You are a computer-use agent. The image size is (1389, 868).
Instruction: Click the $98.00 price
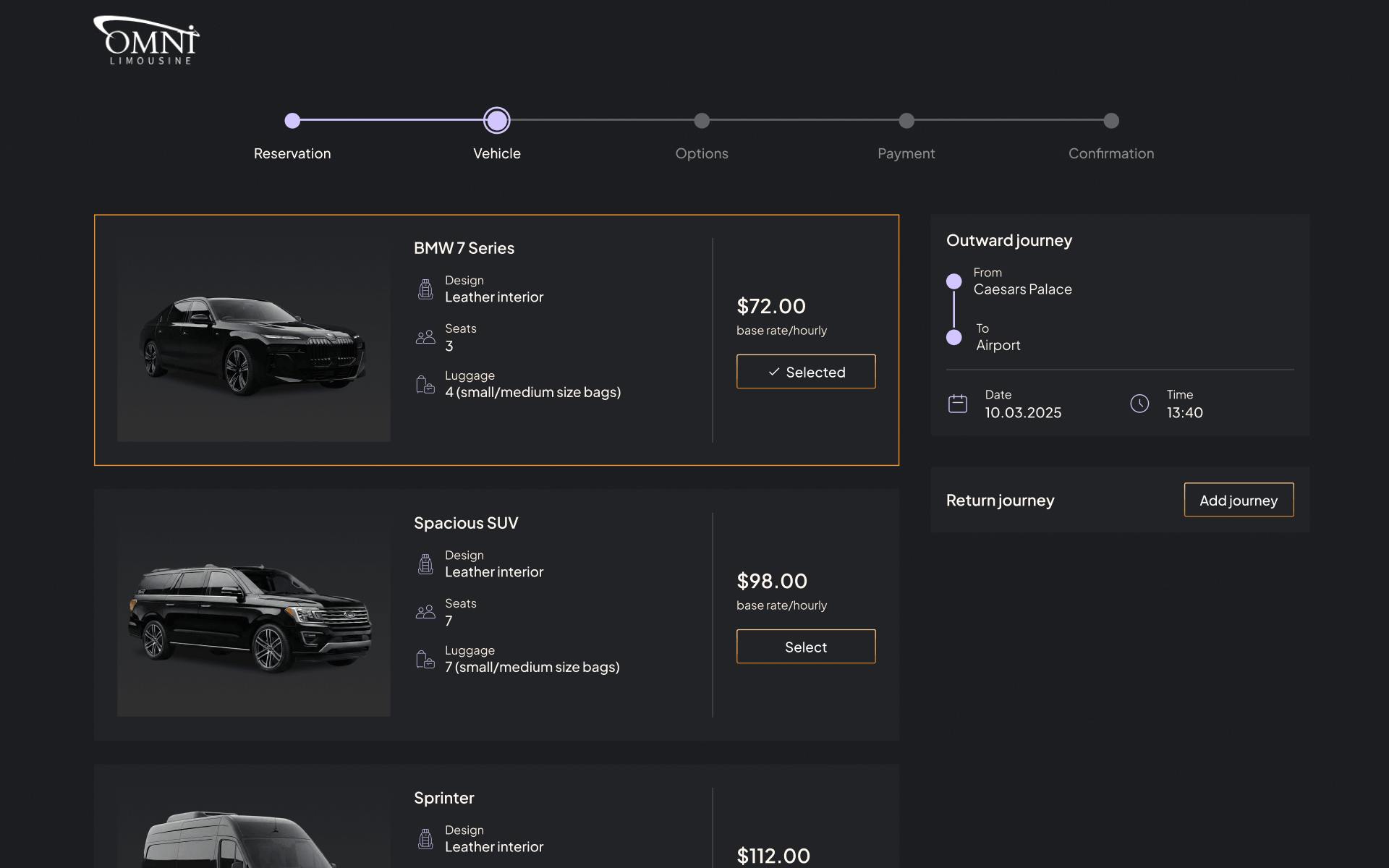point(772,581)
